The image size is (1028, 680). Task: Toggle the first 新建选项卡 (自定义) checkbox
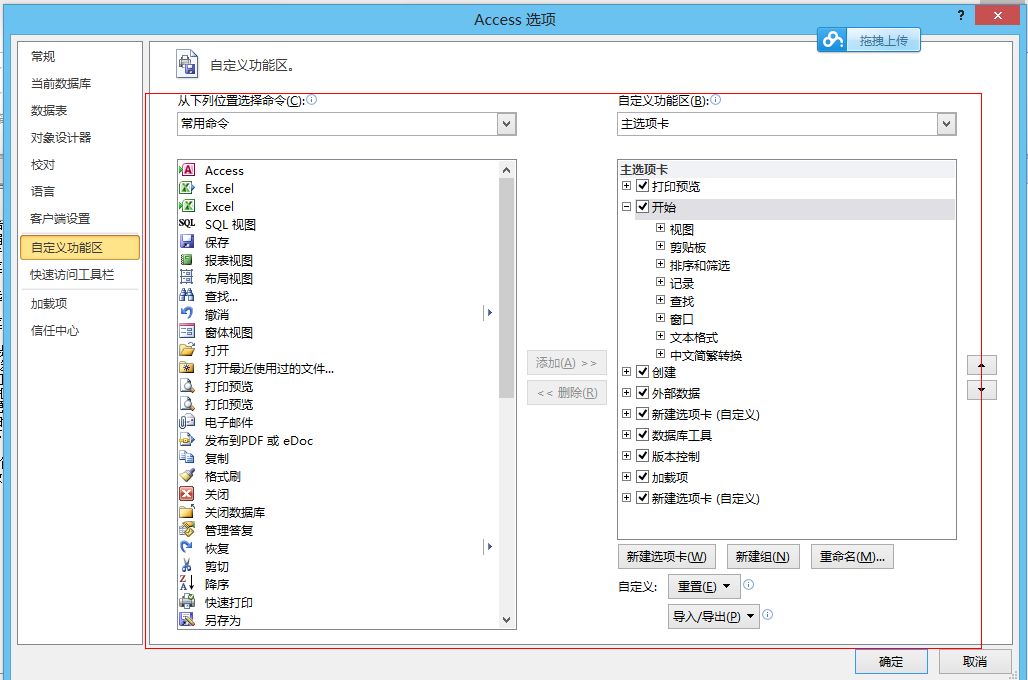point(642,414)
